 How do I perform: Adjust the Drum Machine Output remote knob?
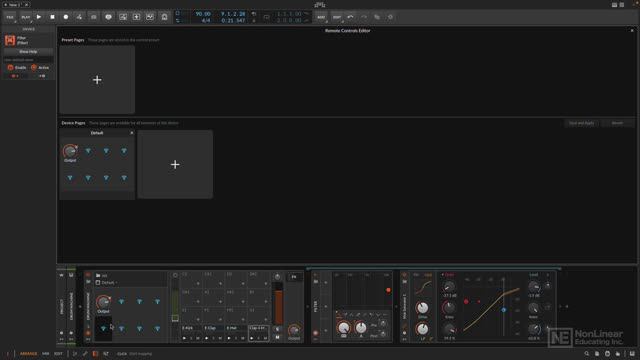point(103,302)
